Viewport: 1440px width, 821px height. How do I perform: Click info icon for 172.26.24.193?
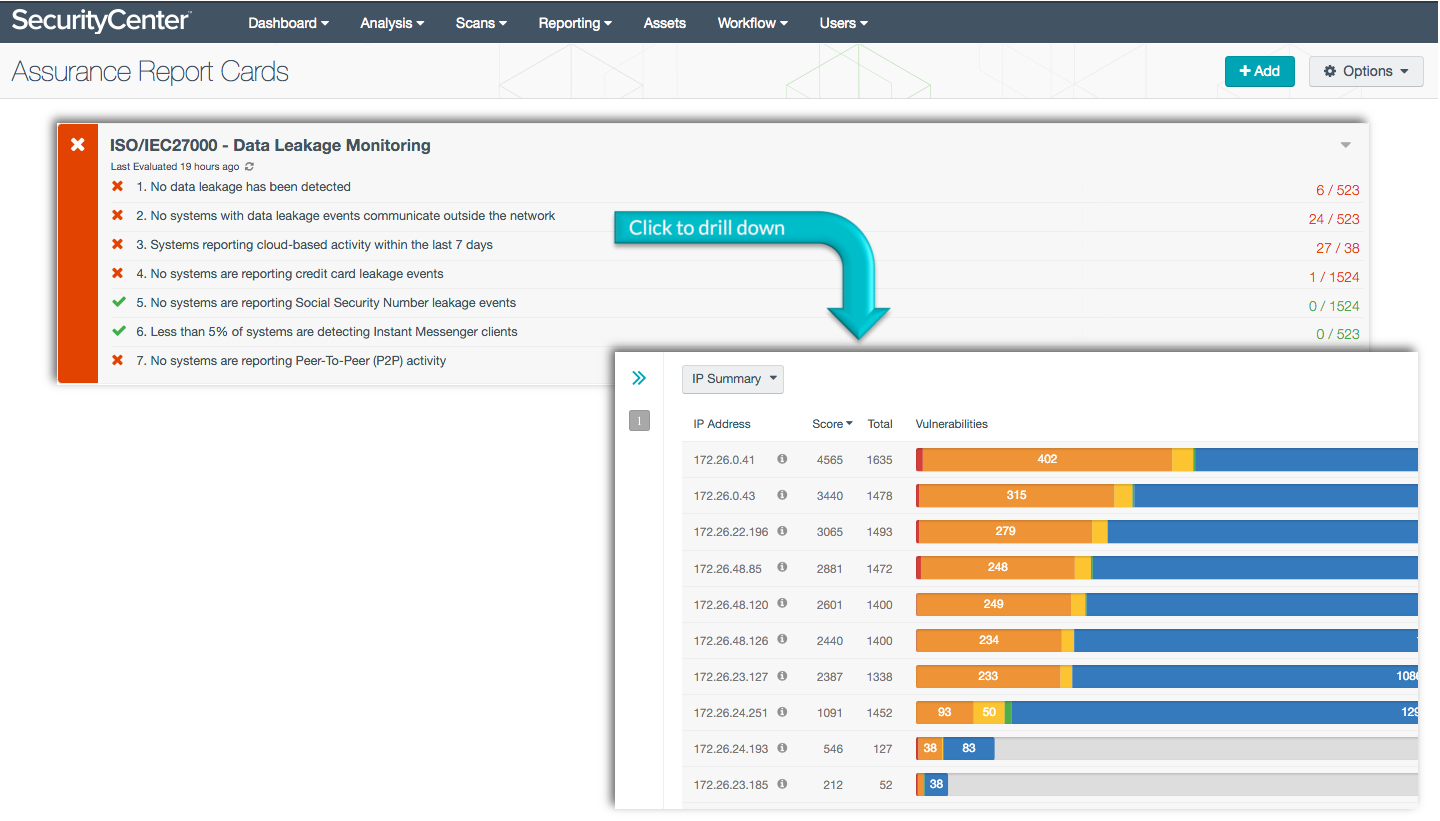(782, 748)
